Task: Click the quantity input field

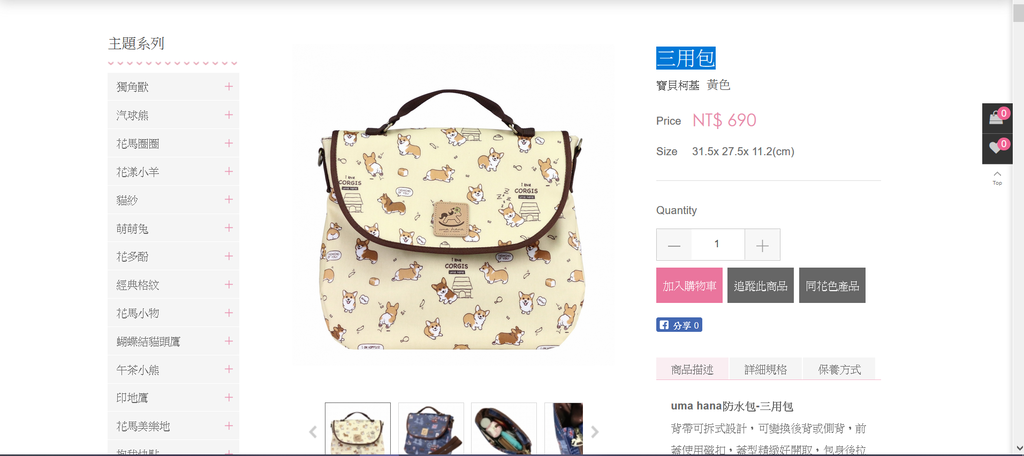Action: pos(718,245)
